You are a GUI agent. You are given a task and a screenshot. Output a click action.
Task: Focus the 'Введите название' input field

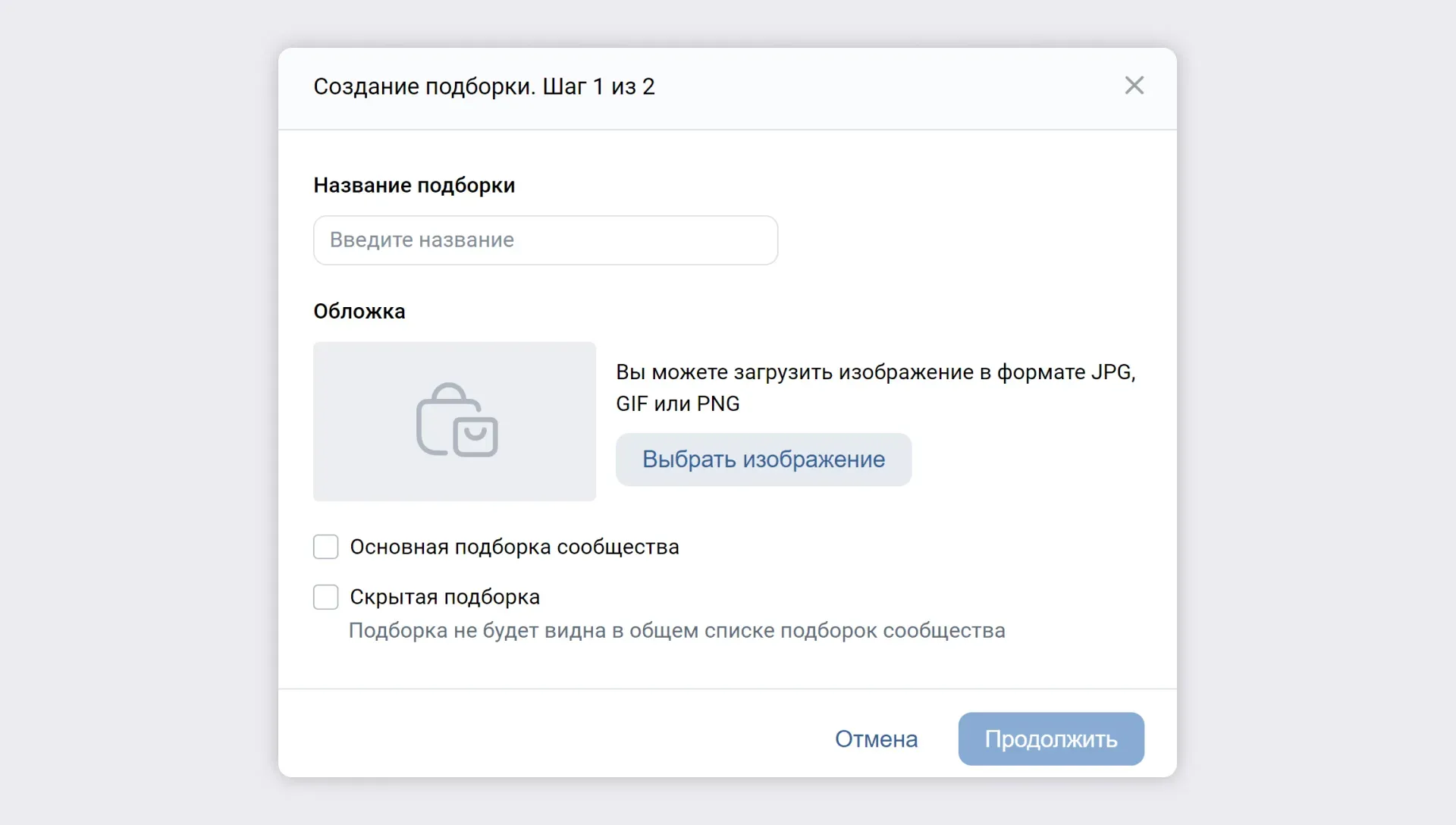coord(545,240)
